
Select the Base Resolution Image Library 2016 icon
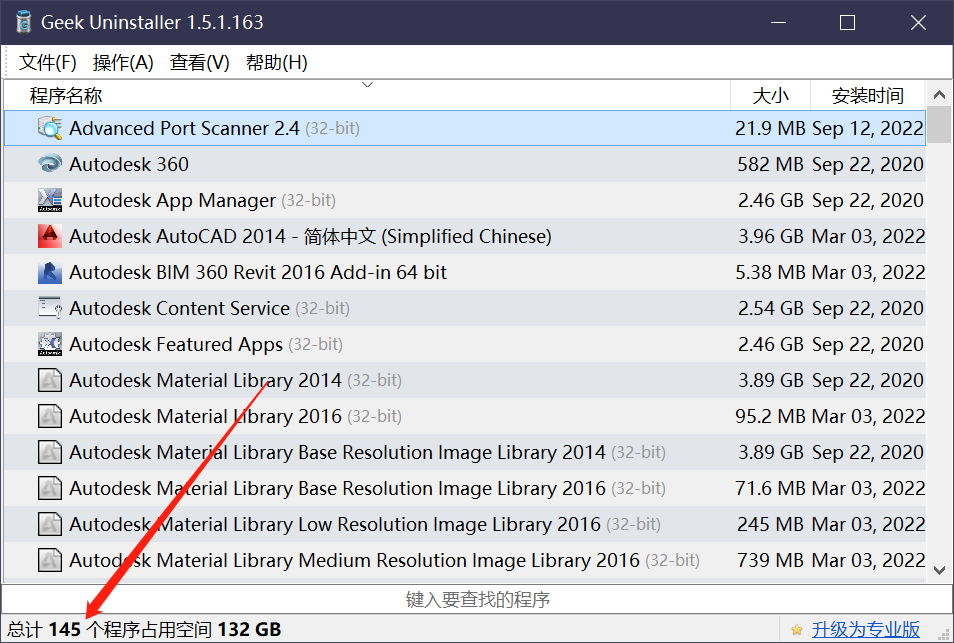coord(50,488)
